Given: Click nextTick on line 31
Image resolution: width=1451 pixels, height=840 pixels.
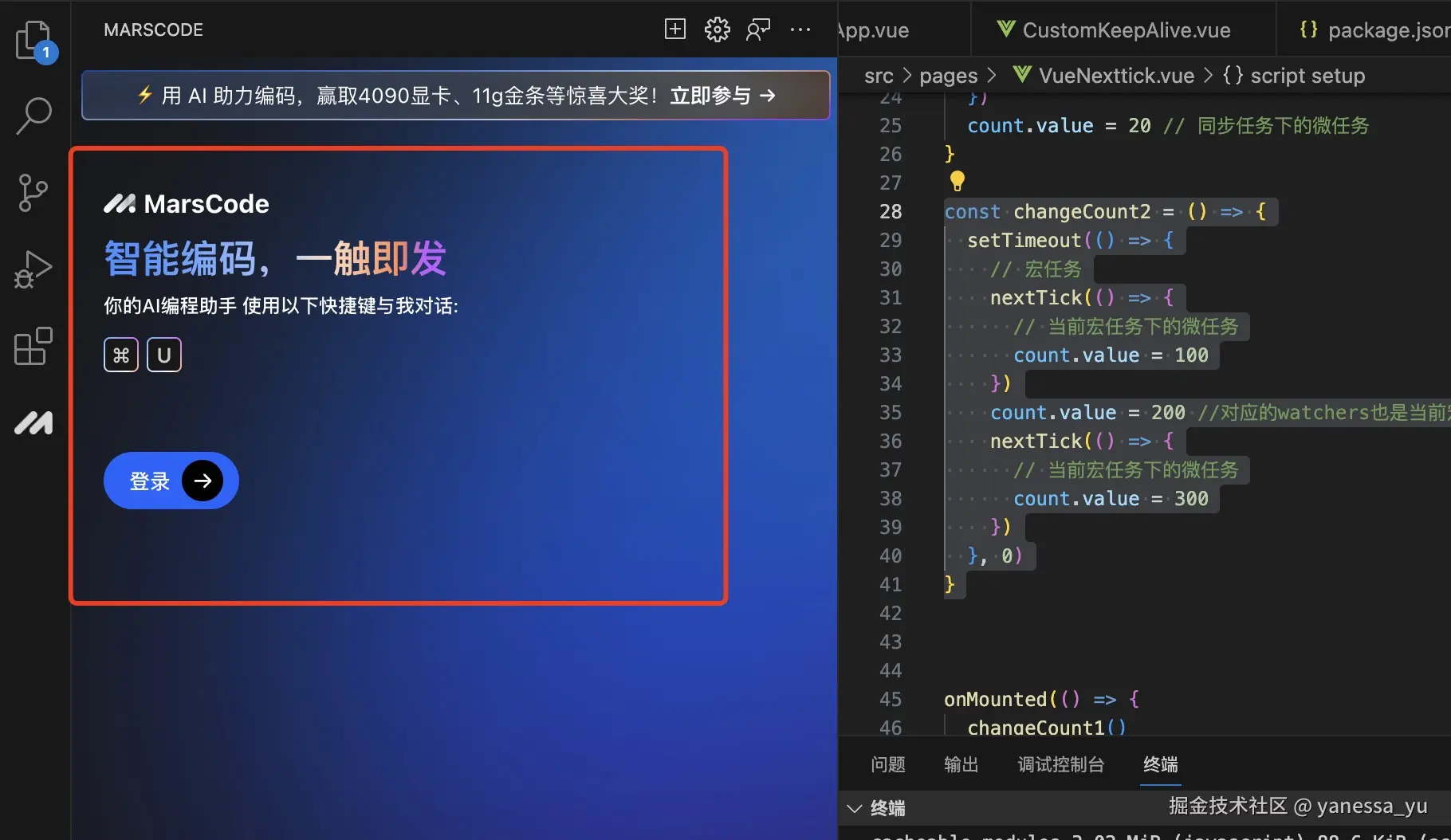Looking at the screenshot, I should tap(1036, 298).
